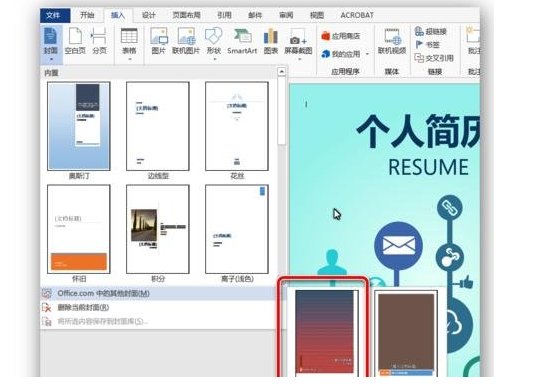Open the 页面布局 page layout tab
The width and height of the screenshot is (534, 390).
click(x=186, y=15)
